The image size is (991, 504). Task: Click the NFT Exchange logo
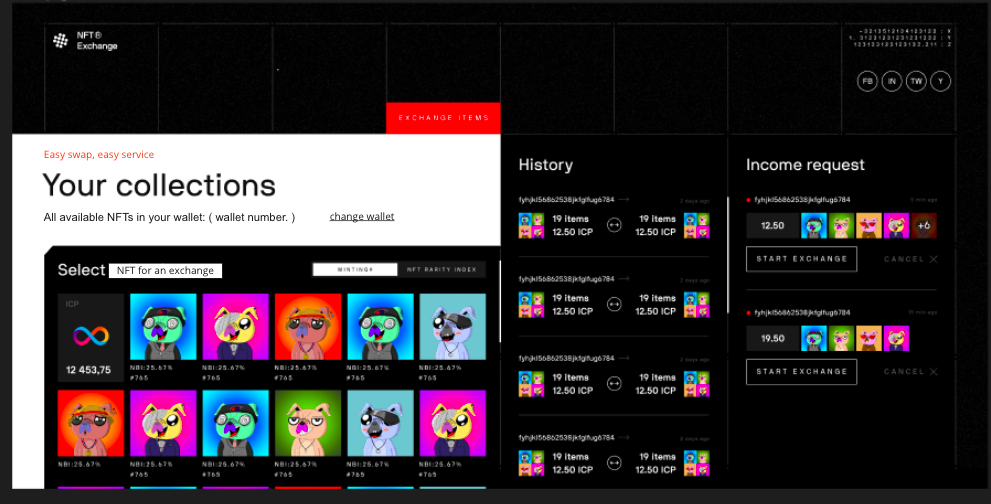coord(85,41)
